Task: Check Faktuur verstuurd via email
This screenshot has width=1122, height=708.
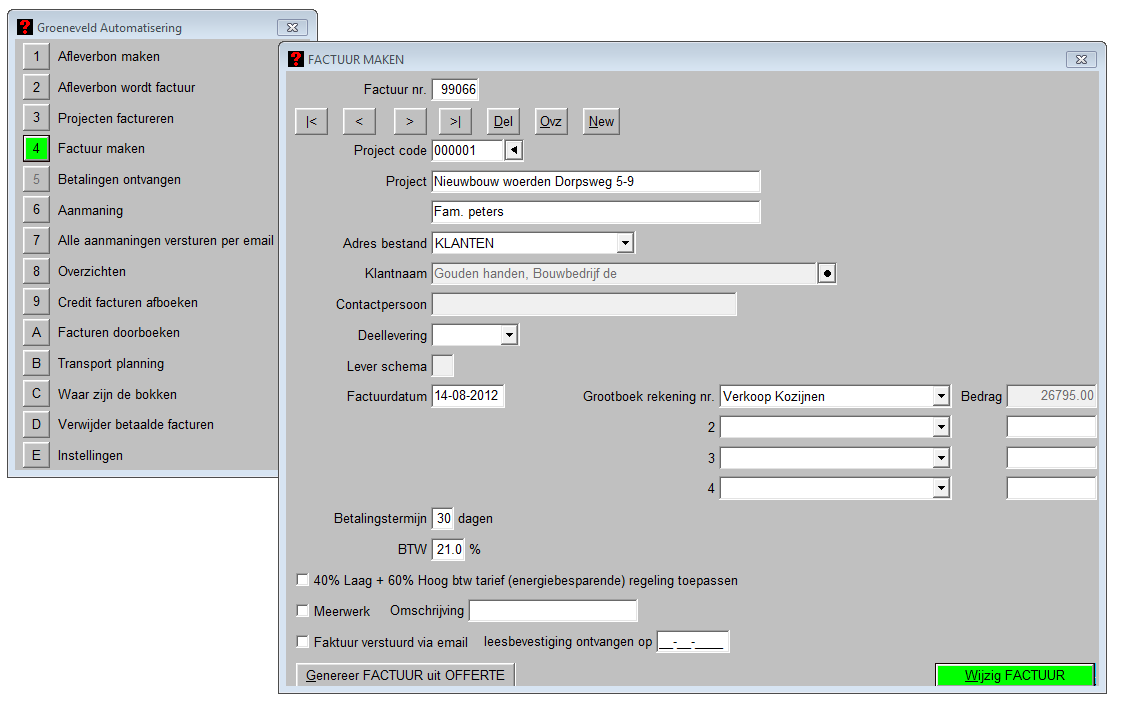Action: [x=303, y=642]
